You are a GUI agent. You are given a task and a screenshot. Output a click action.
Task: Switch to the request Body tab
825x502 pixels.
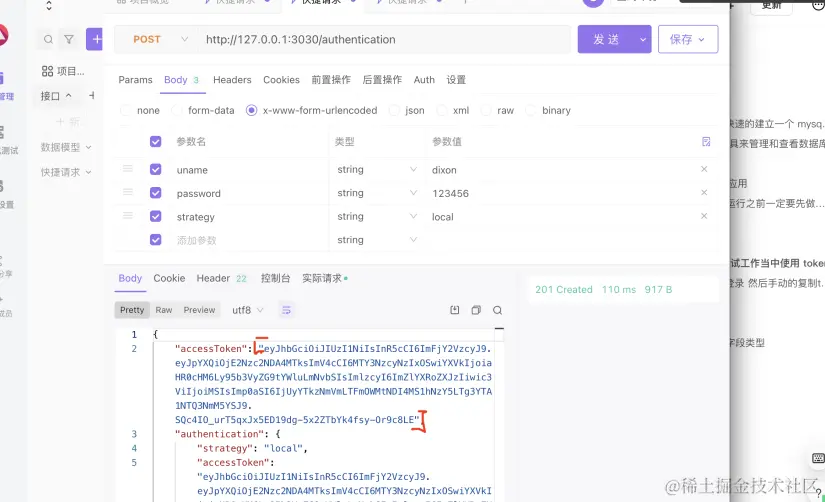coord(182,80)
